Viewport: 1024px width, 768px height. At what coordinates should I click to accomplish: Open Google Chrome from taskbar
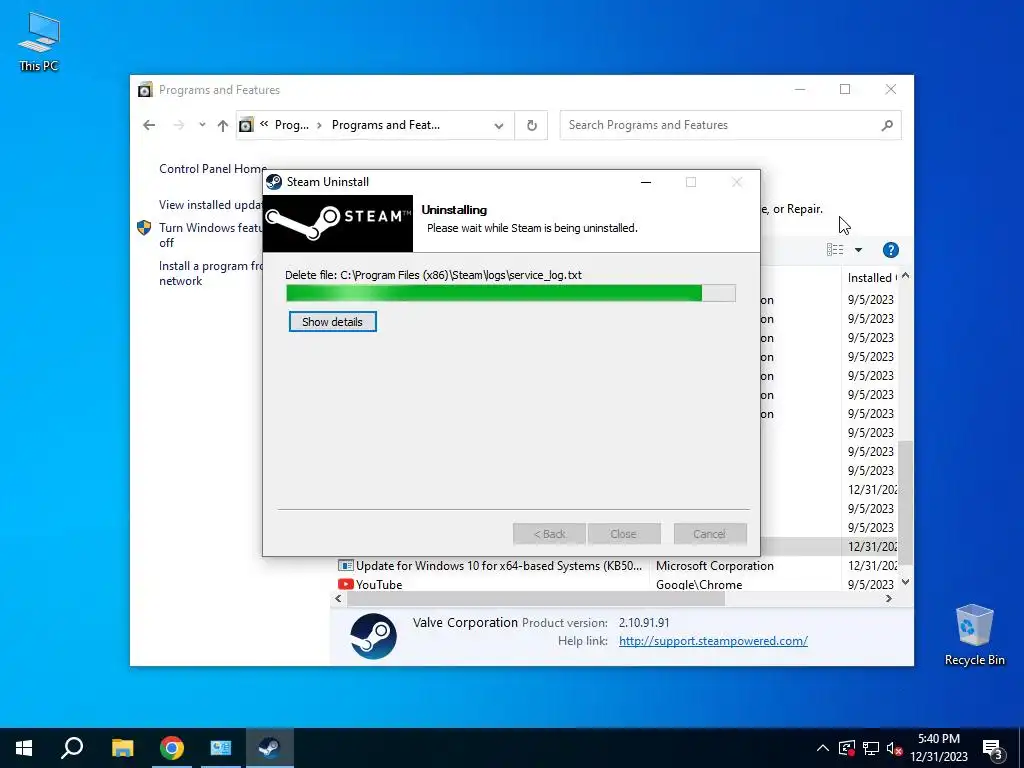pyautogui.click(x=172, y=748)
